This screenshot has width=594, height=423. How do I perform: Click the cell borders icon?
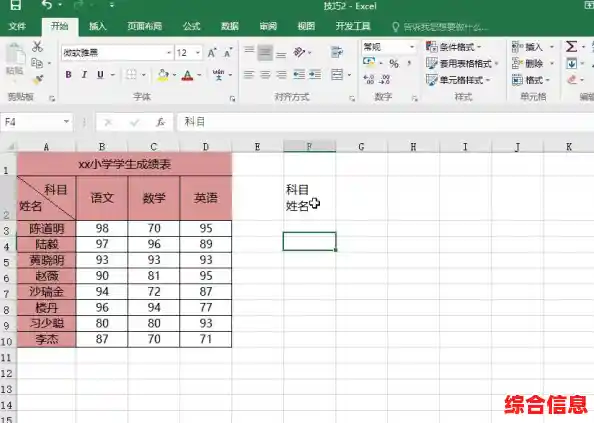tap(131, 75)
